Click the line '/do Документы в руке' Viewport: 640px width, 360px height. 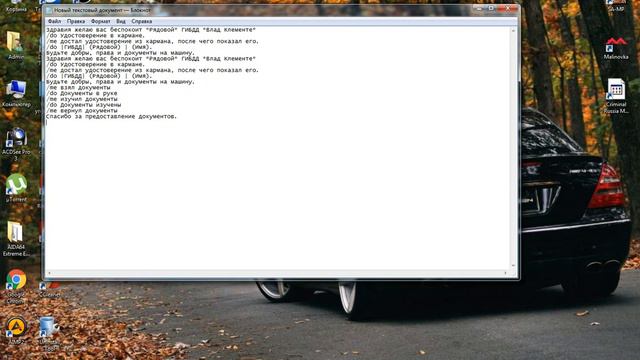coord(82,93)
